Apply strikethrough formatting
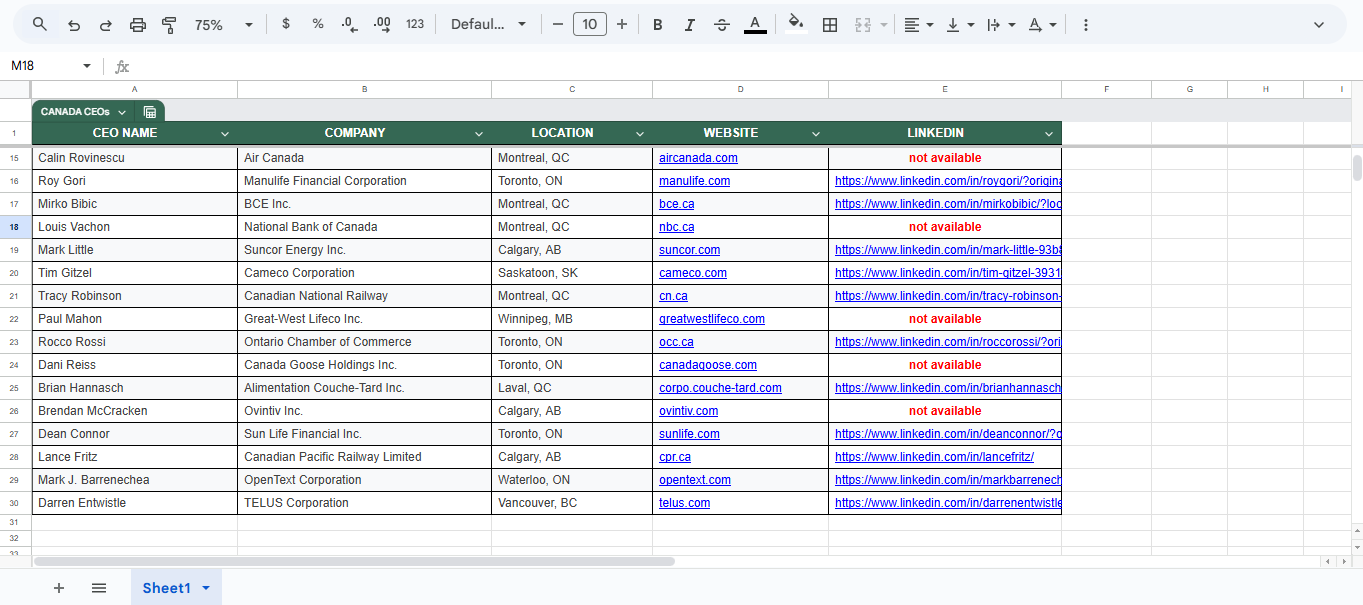The width and height of the screenshot is (1363, 605). pos(722,25)
